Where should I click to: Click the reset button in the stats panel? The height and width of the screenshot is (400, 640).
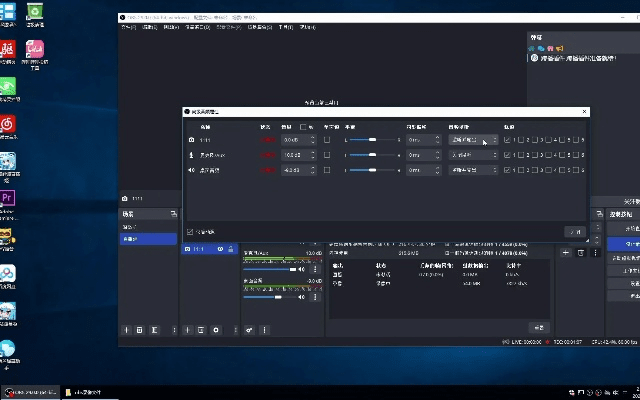539,327
